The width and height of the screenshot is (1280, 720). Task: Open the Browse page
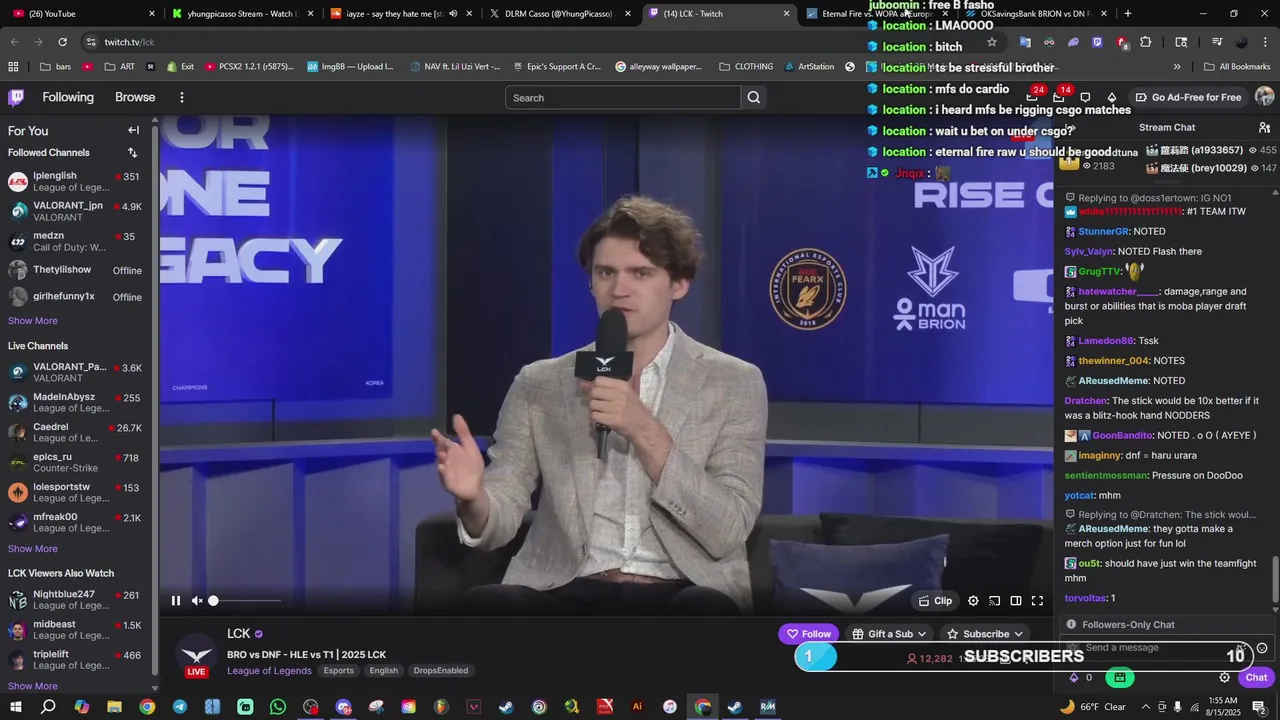[135, 97]
